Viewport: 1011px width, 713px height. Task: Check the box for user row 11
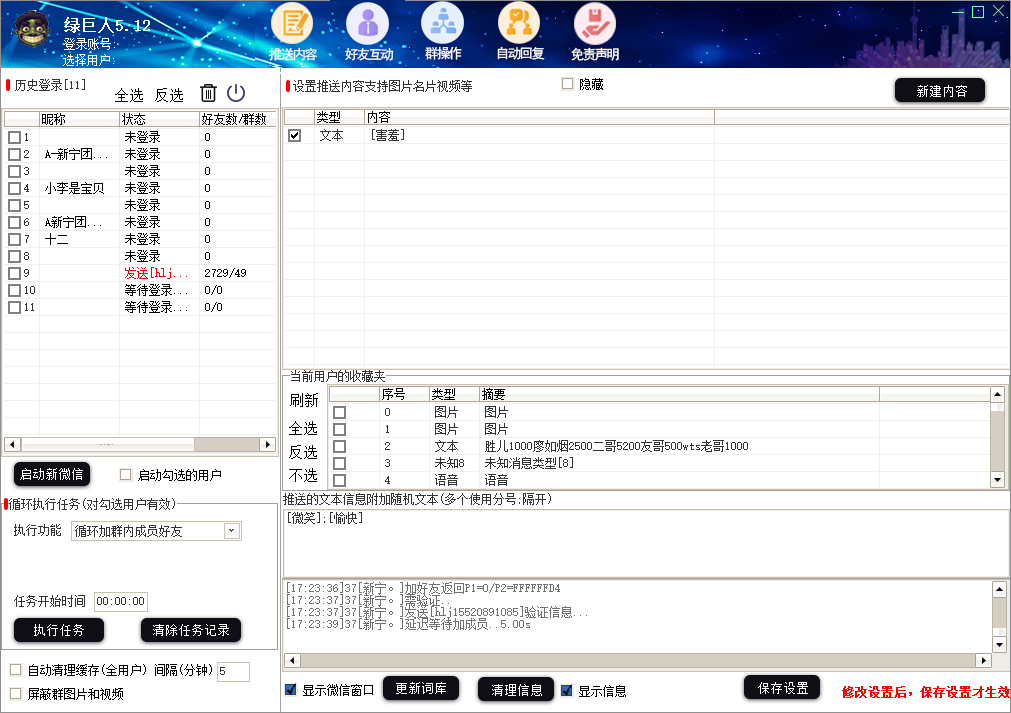tap(14, 308)
